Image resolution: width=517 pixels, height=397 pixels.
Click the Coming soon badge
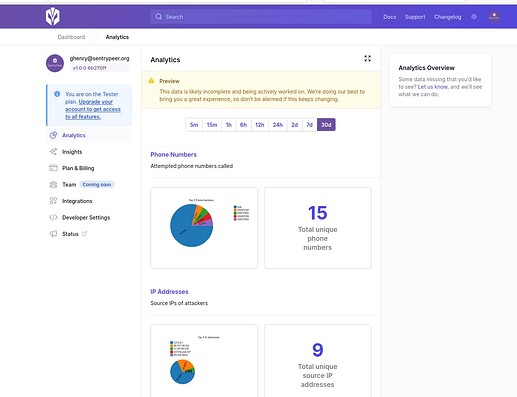(x=97, y=184)
